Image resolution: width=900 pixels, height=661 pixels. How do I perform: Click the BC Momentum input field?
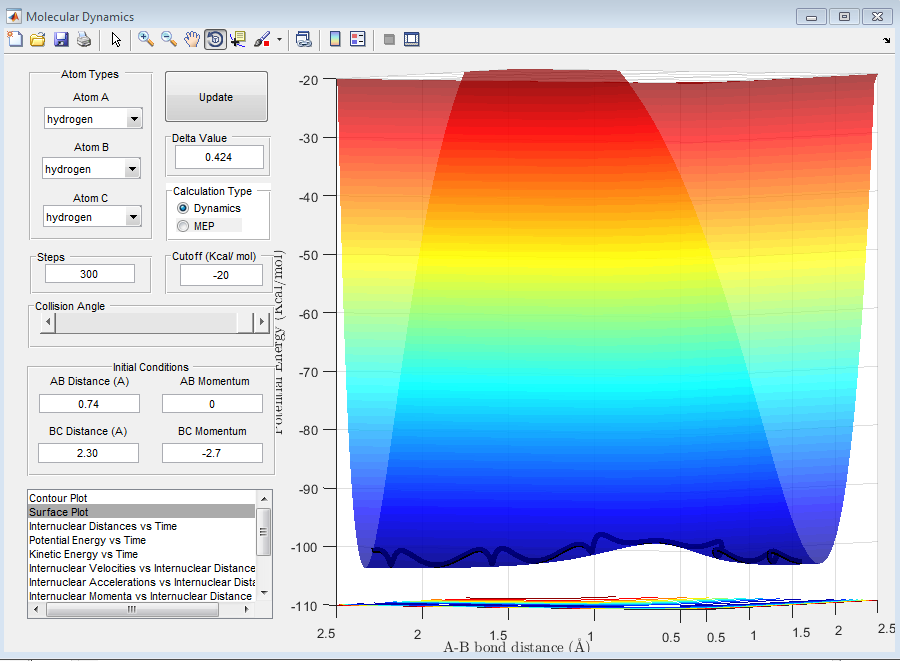tap(212, 453)
